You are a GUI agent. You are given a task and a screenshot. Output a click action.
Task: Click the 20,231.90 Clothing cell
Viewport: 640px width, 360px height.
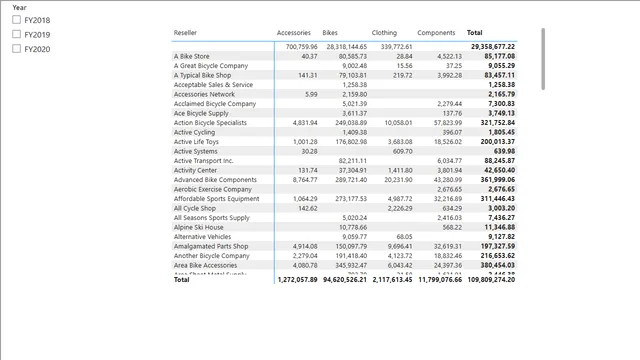coord(398,180)
